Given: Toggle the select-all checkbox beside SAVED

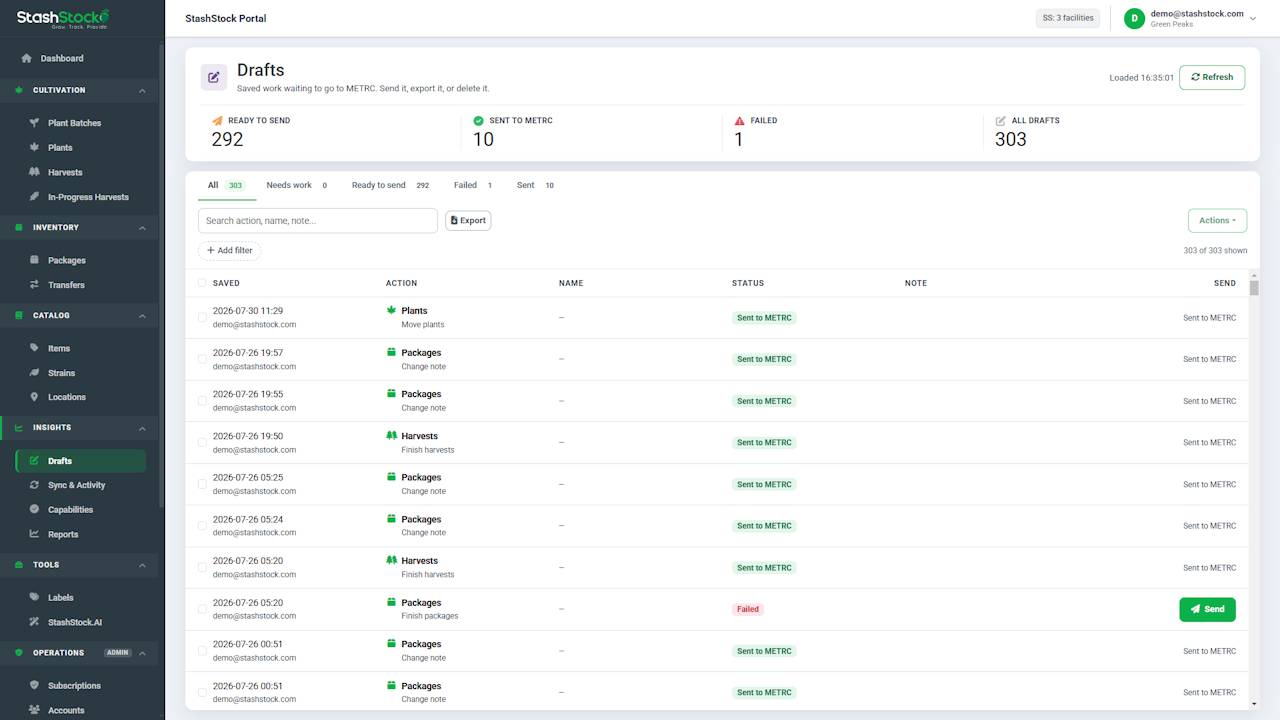Looking at the screenshot, I should pyautogui.click(x=202, y=283).
